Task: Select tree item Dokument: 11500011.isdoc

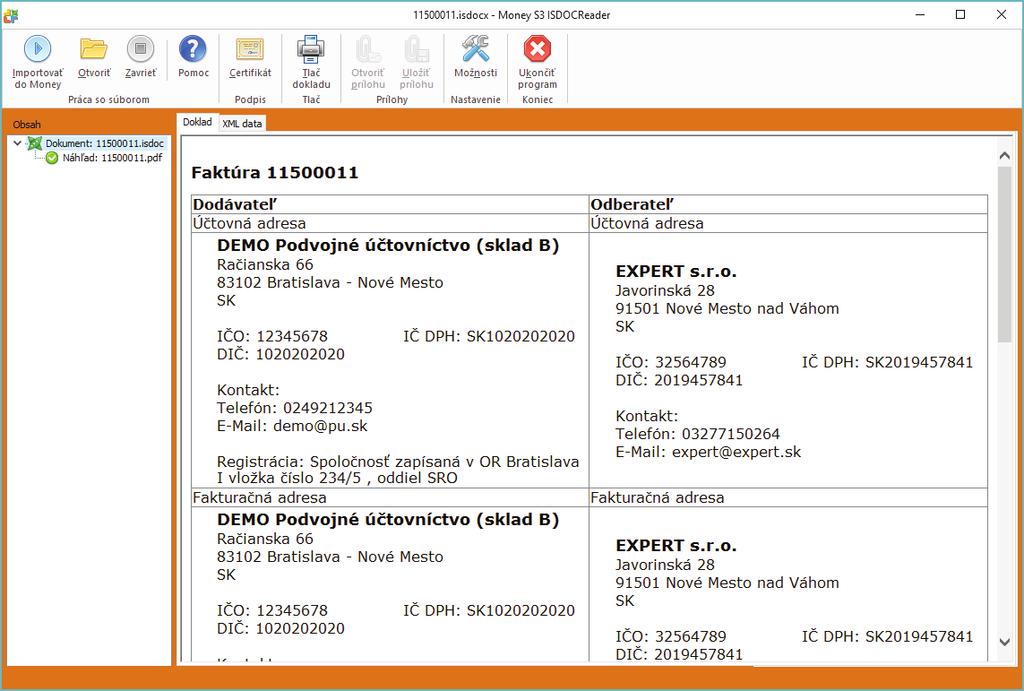Action: click(x=104, y=143)
